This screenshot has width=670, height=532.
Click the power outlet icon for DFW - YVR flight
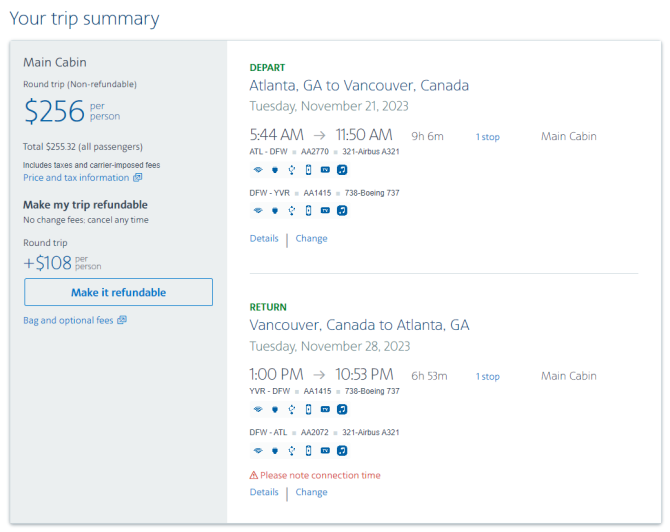coord(275,210)
